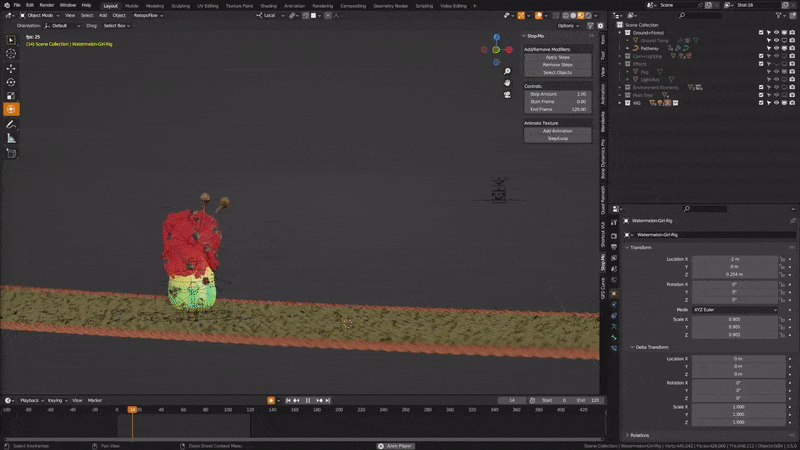Click the green Y axis gizmo ball

496,50
